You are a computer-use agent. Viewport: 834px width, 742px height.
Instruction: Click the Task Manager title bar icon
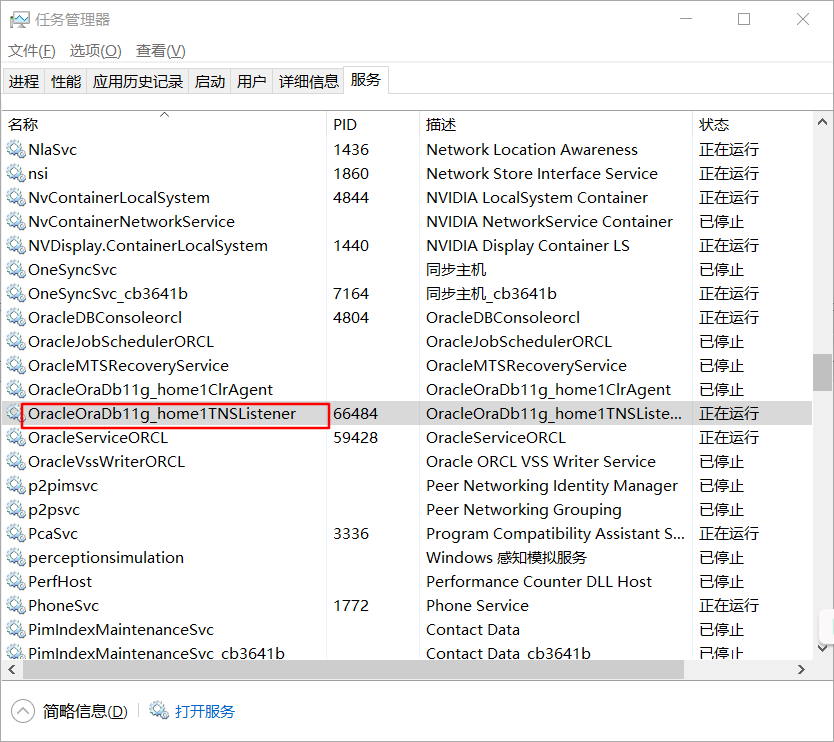tap(20, 18)
